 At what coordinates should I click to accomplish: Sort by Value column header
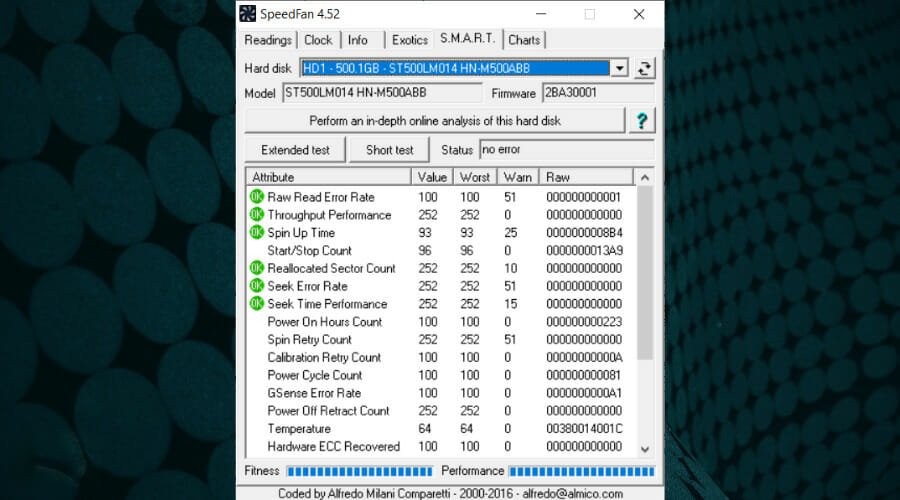pyautogui.click(x=432, y=177)
